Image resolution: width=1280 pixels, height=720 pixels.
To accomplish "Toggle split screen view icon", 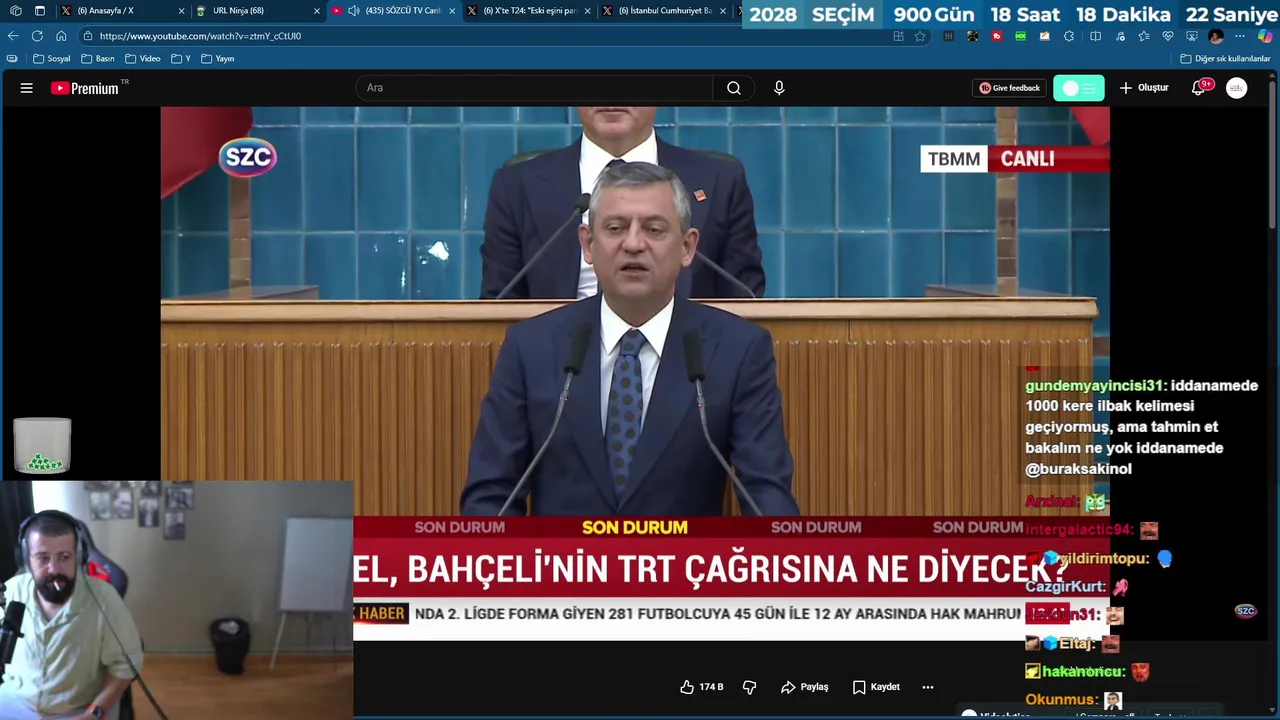I will pos(1095,36).
